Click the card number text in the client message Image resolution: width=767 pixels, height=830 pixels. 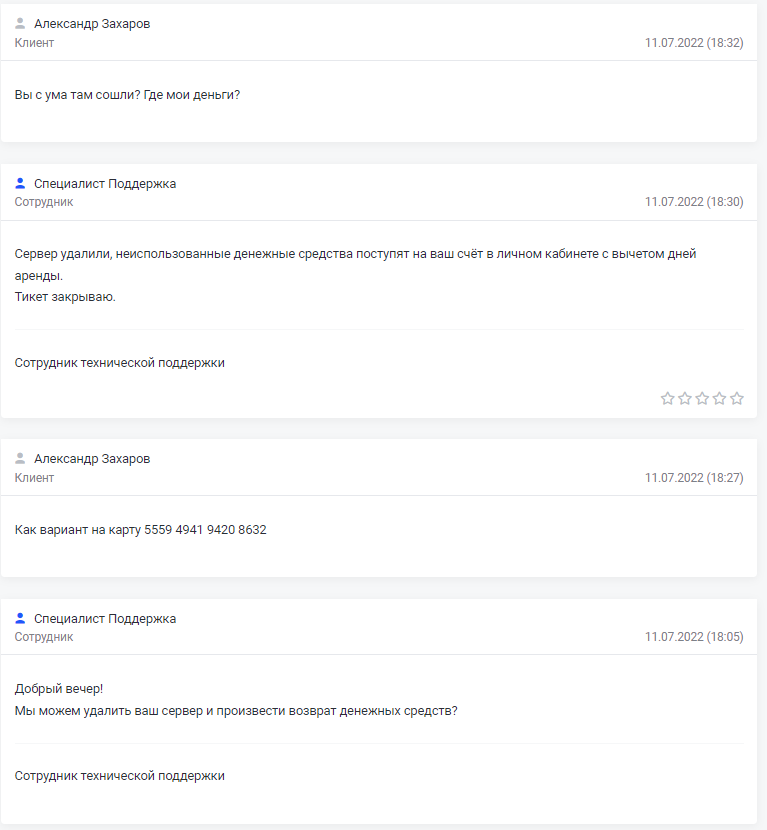point(205,530)
